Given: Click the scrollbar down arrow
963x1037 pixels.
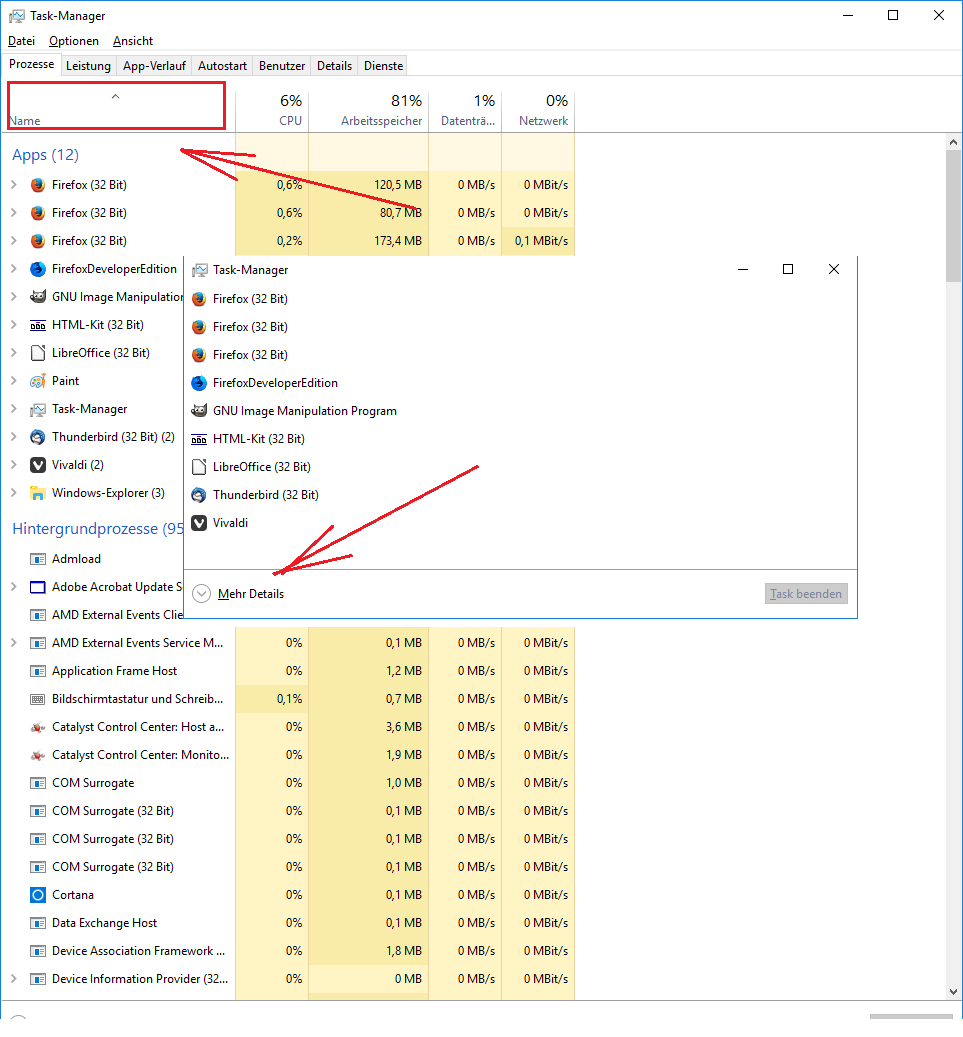Looking at the screenshot, I should coord(953,991).
